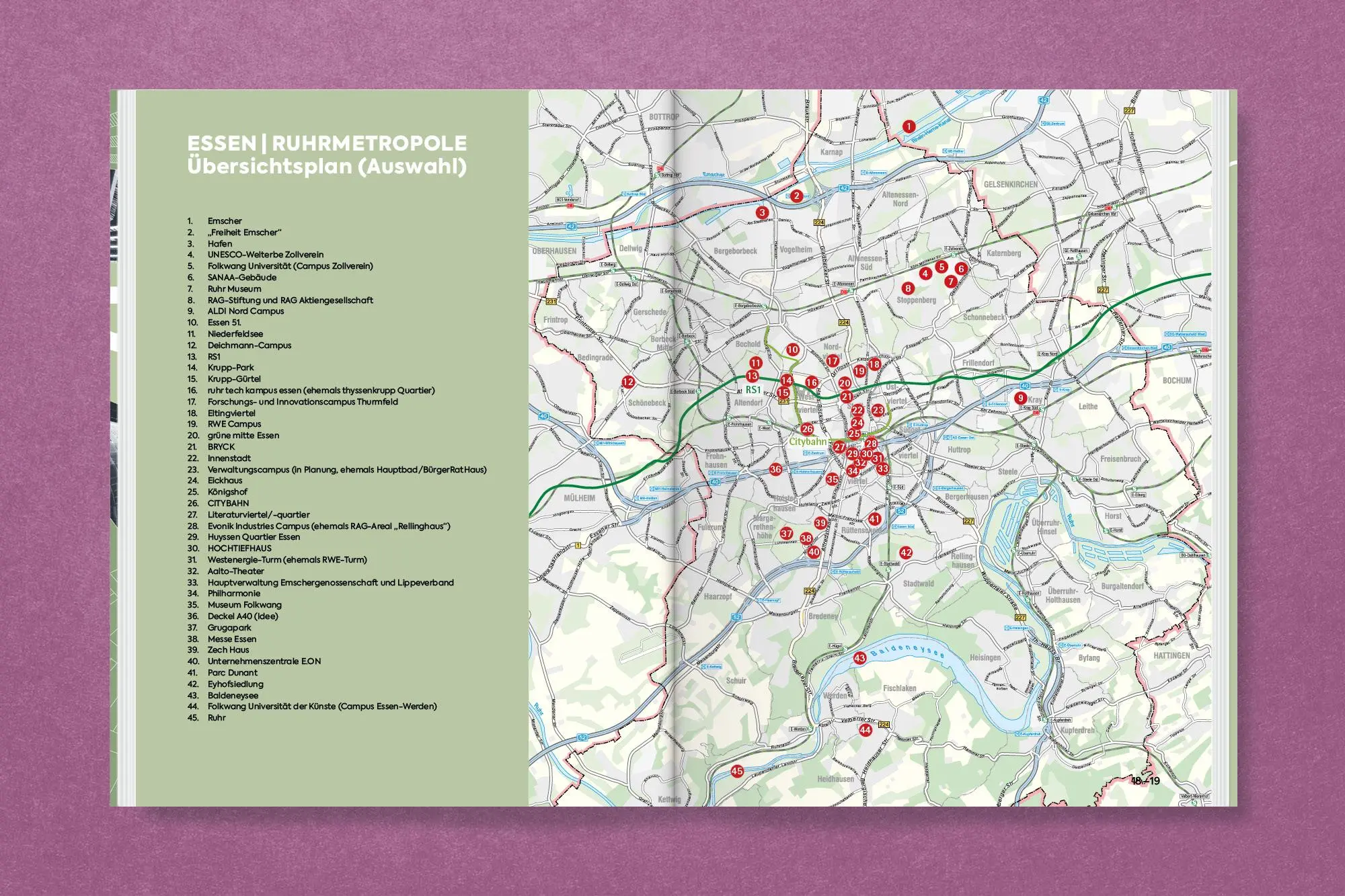This screenshot has width=1345, height=896.
Task: Select marker 45 on the Ruhr
Action: [737, 771]
